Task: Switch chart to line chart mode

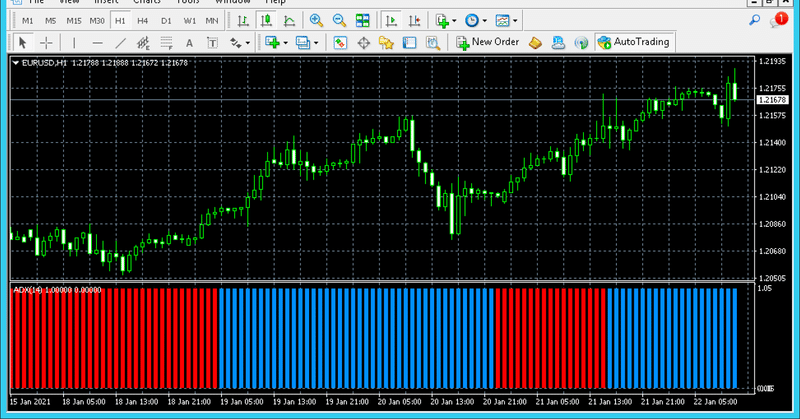Action: point(289,20)
